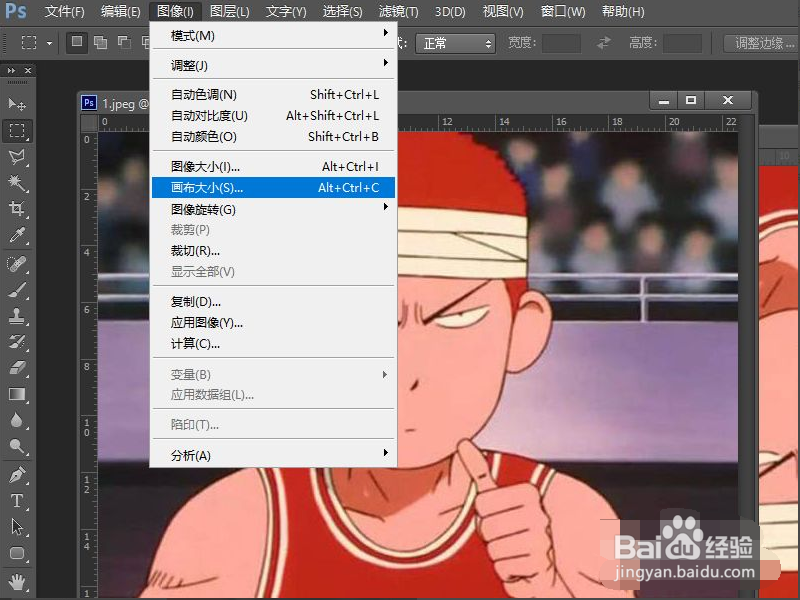
Task: Maximize the 1.jpeg document window
Action: point(691,101)
